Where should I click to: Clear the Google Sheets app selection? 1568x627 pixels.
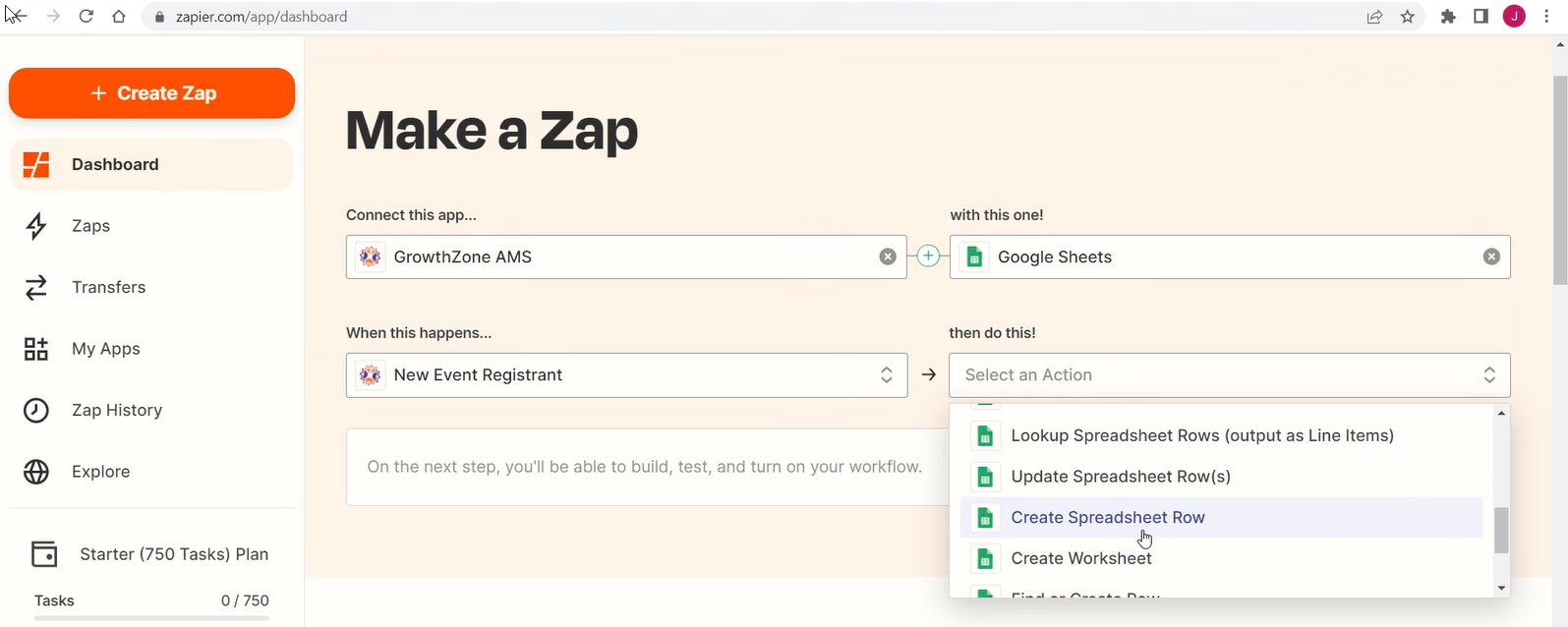[1490, 256]
